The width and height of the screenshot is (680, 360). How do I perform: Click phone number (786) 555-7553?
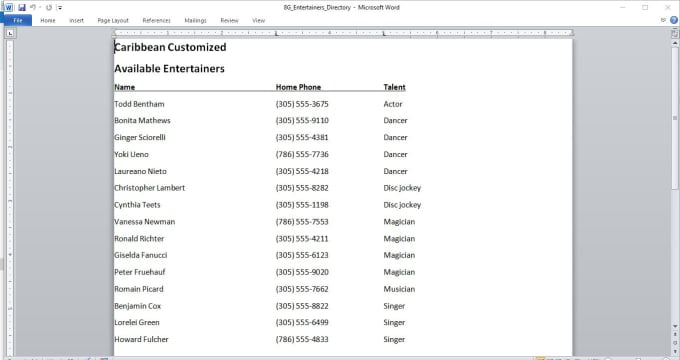coord(302,222)
